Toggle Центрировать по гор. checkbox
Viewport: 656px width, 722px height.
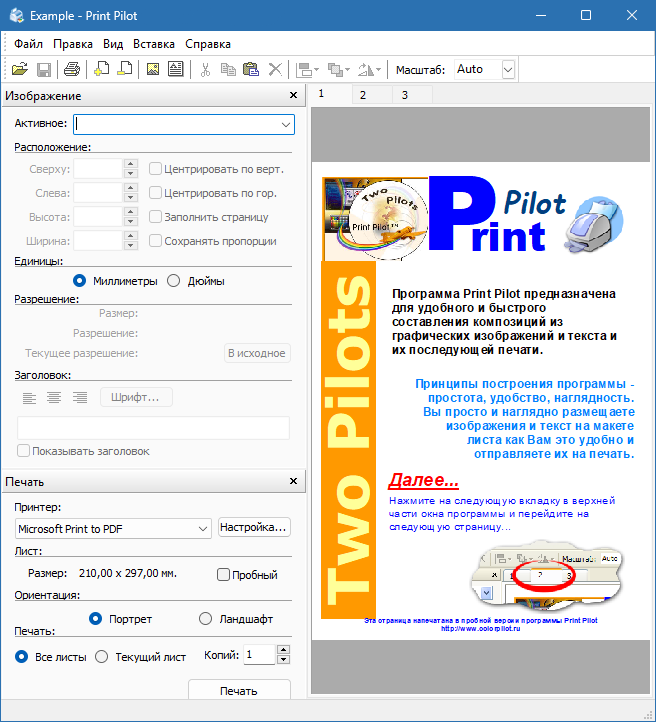click(155, 193)
